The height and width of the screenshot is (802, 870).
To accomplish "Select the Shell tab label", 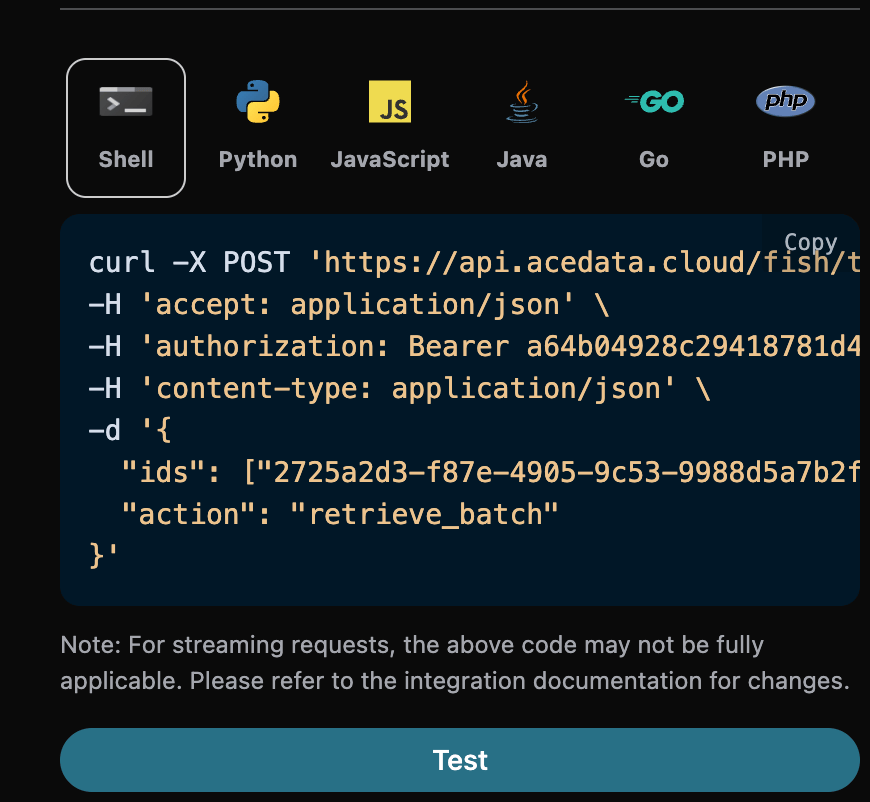I will click(x=126, y=160).
